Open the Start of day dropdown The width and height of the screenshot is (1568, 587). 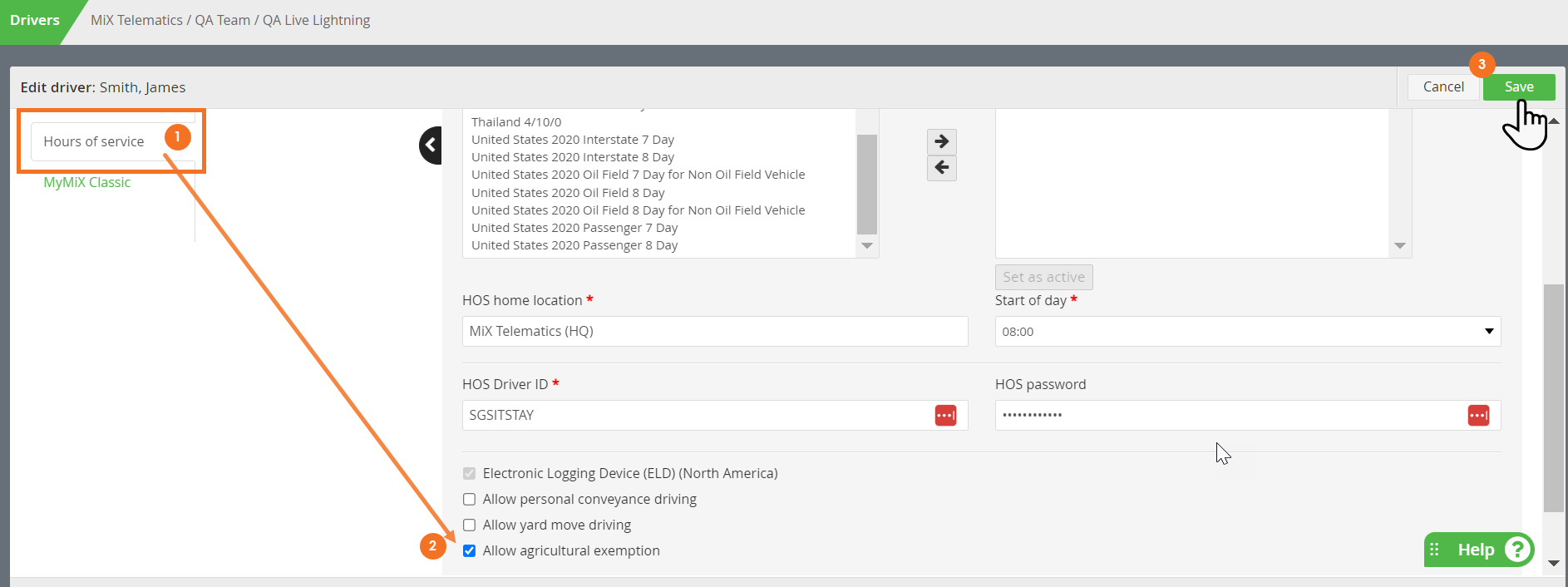[x=1248, y=331]
